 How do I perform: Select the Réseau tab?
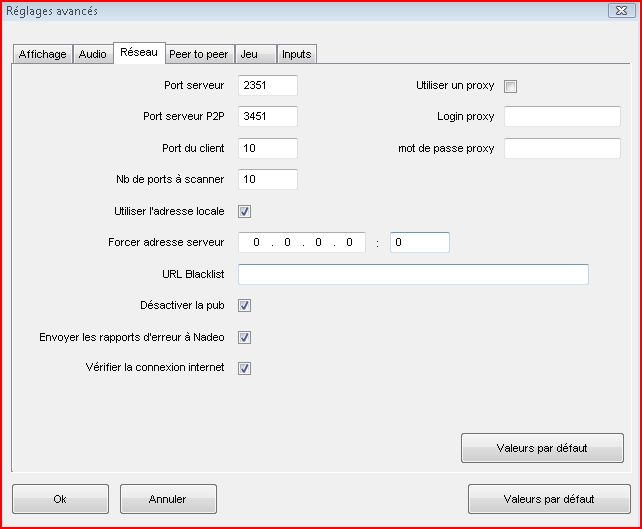pos(139,53)
